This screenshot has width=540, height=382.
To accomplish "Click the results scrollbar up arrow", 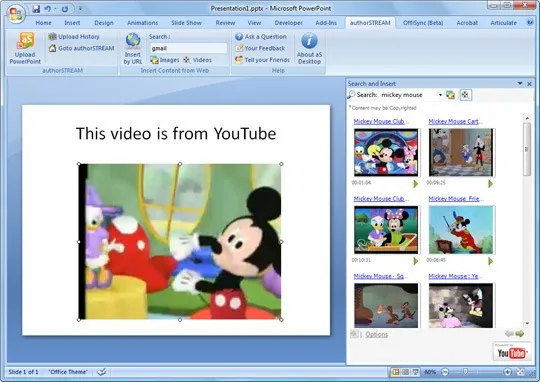I will coord(527,118).
